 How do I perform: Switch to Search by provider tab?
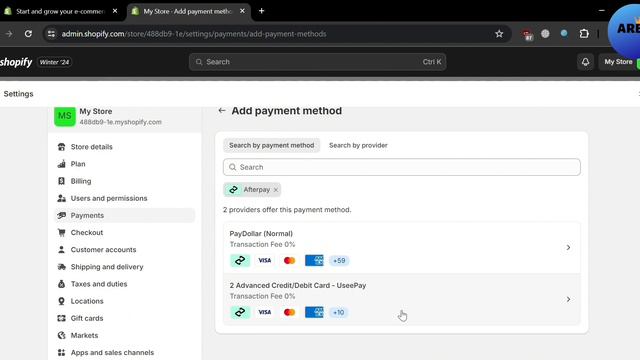point(358,145)
